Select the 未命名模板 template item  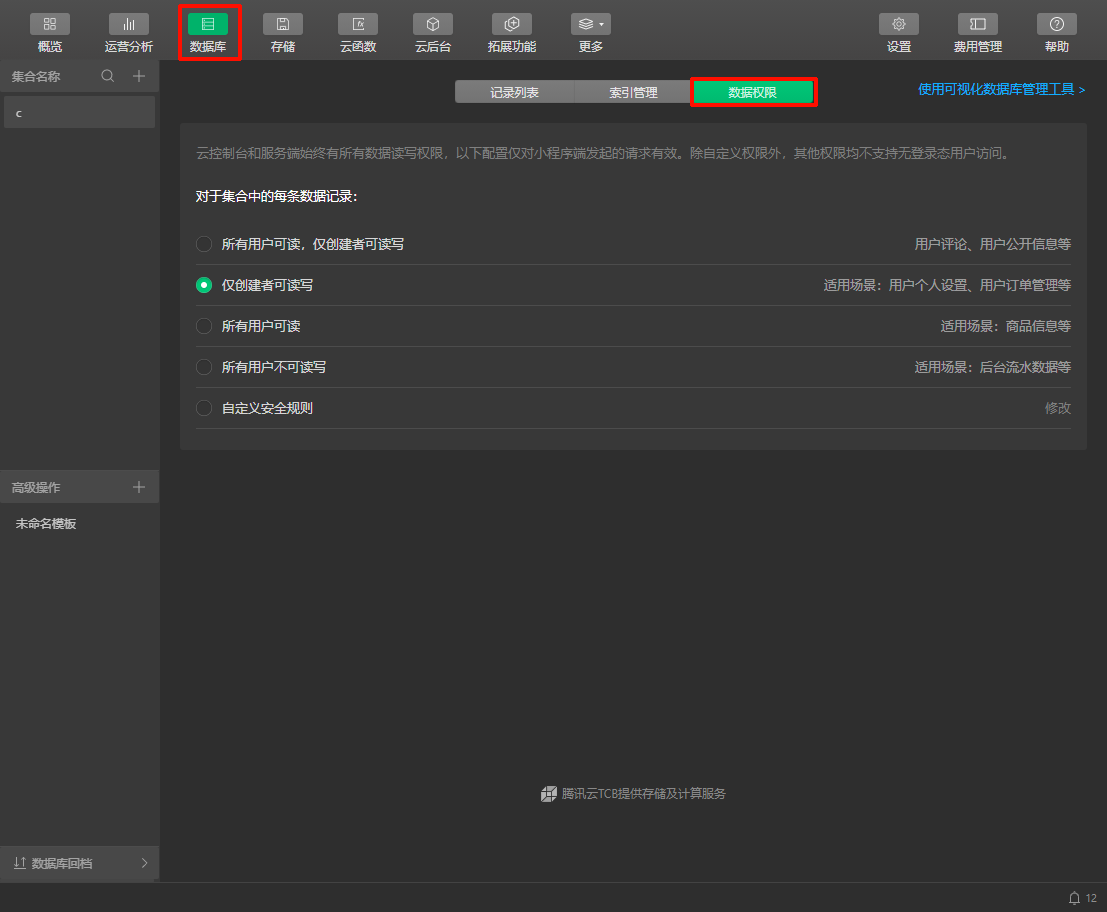pyautogui.click(x=46, y=524)
